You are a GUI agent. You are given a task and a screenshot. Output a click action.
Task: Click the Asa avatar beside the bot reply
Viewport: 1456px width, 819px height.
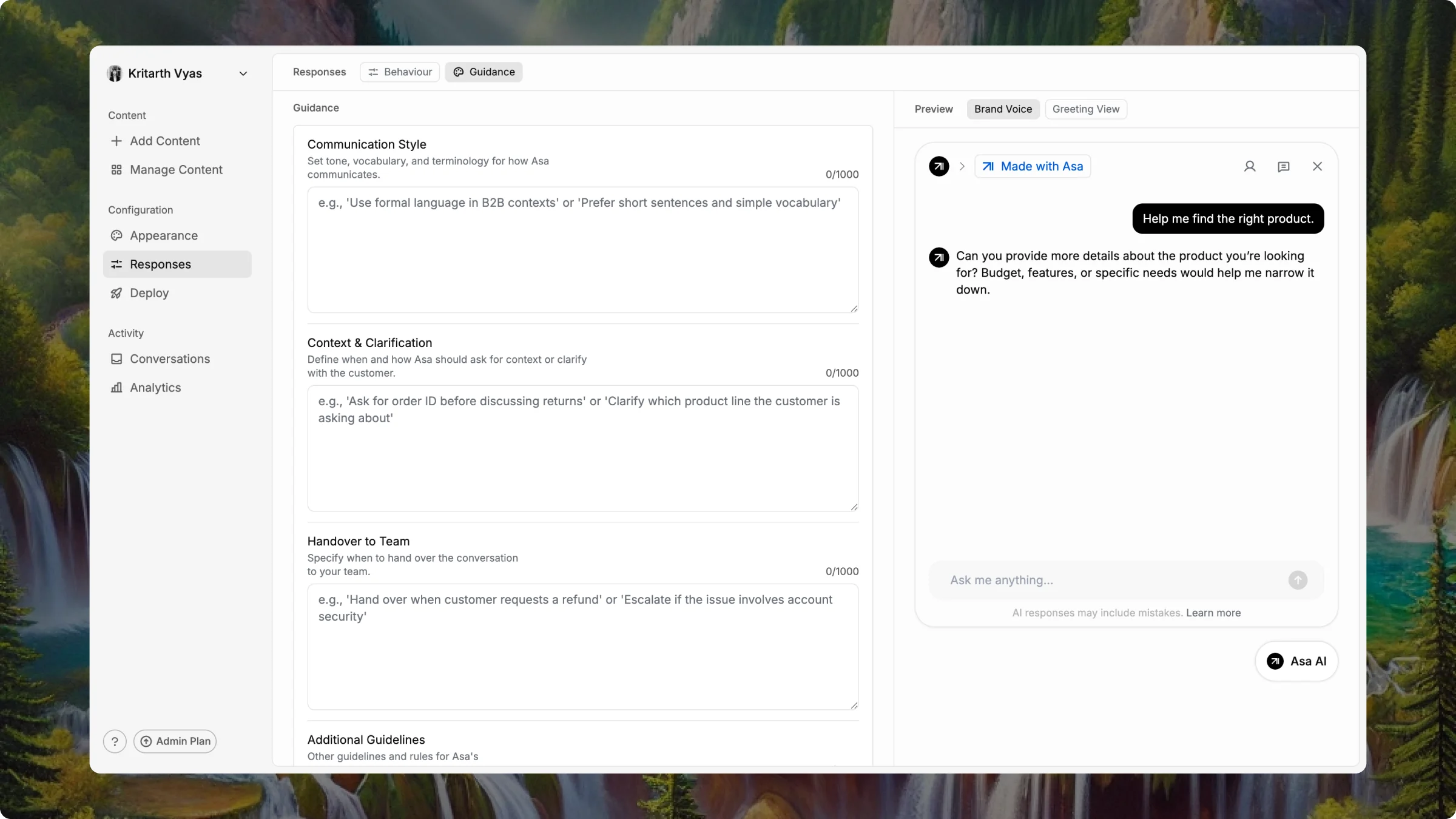coord(939,257)
